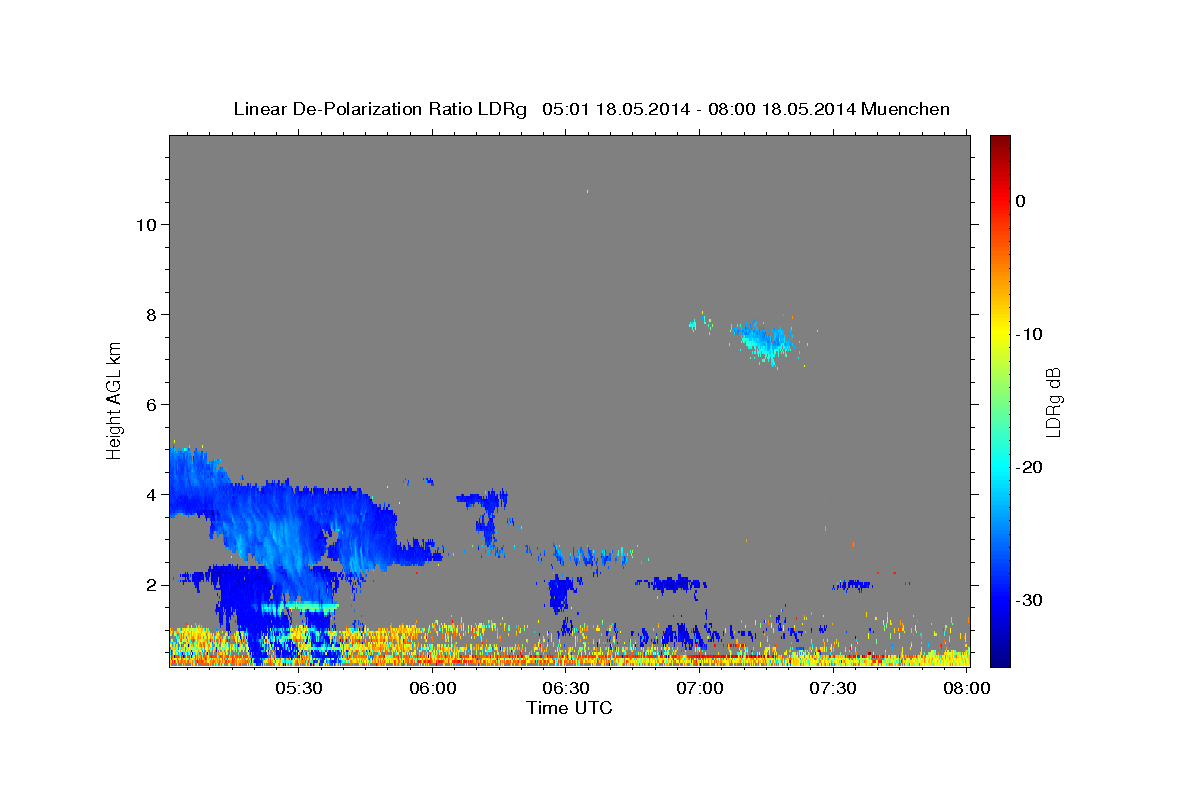This screenshot has height=800, width=1200.
Task: Click the colorbar tick label -30
Action: pyautogui.click(x=1031, y=600)
